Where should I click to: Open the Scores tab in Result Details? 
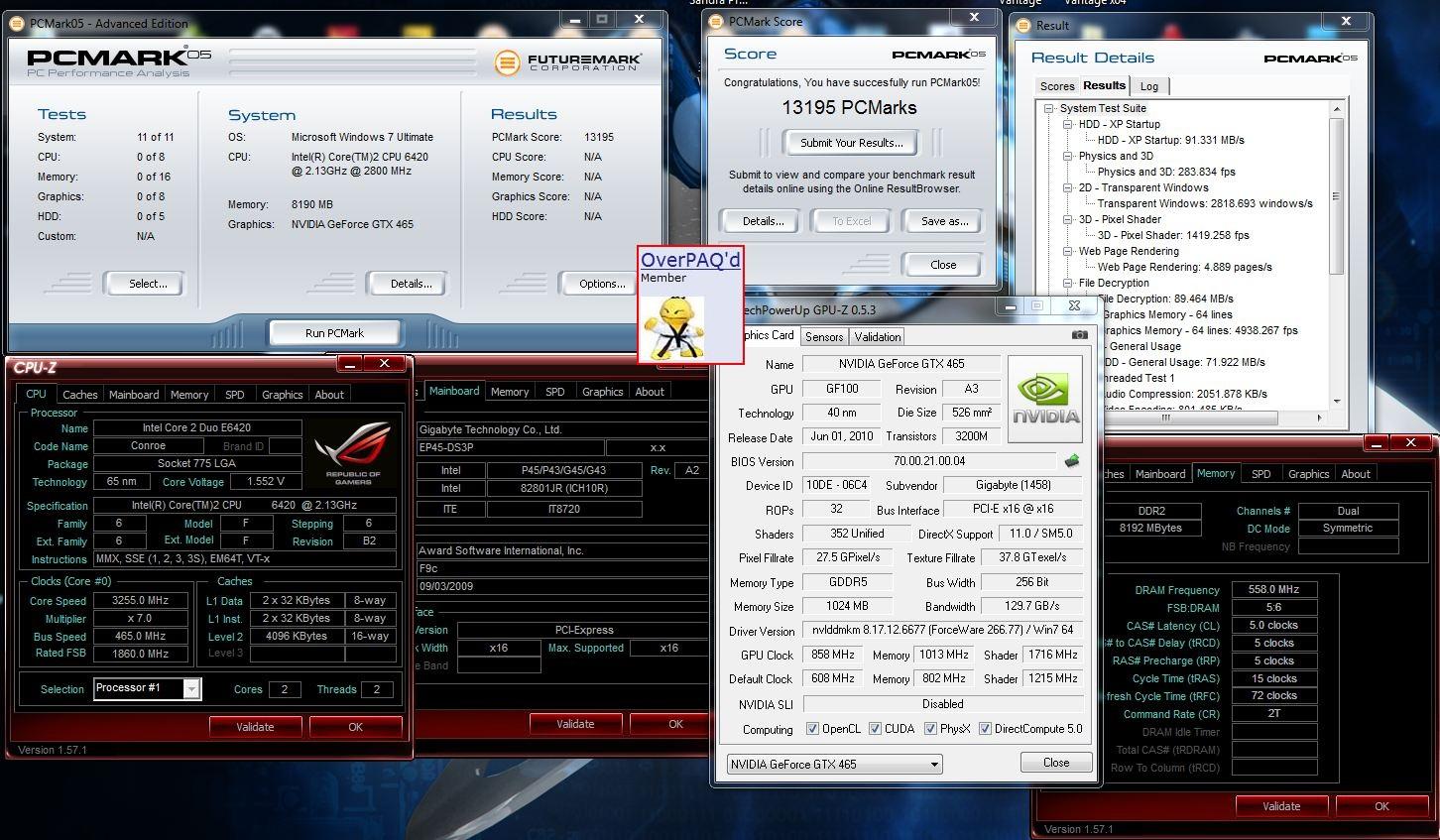1057,86
